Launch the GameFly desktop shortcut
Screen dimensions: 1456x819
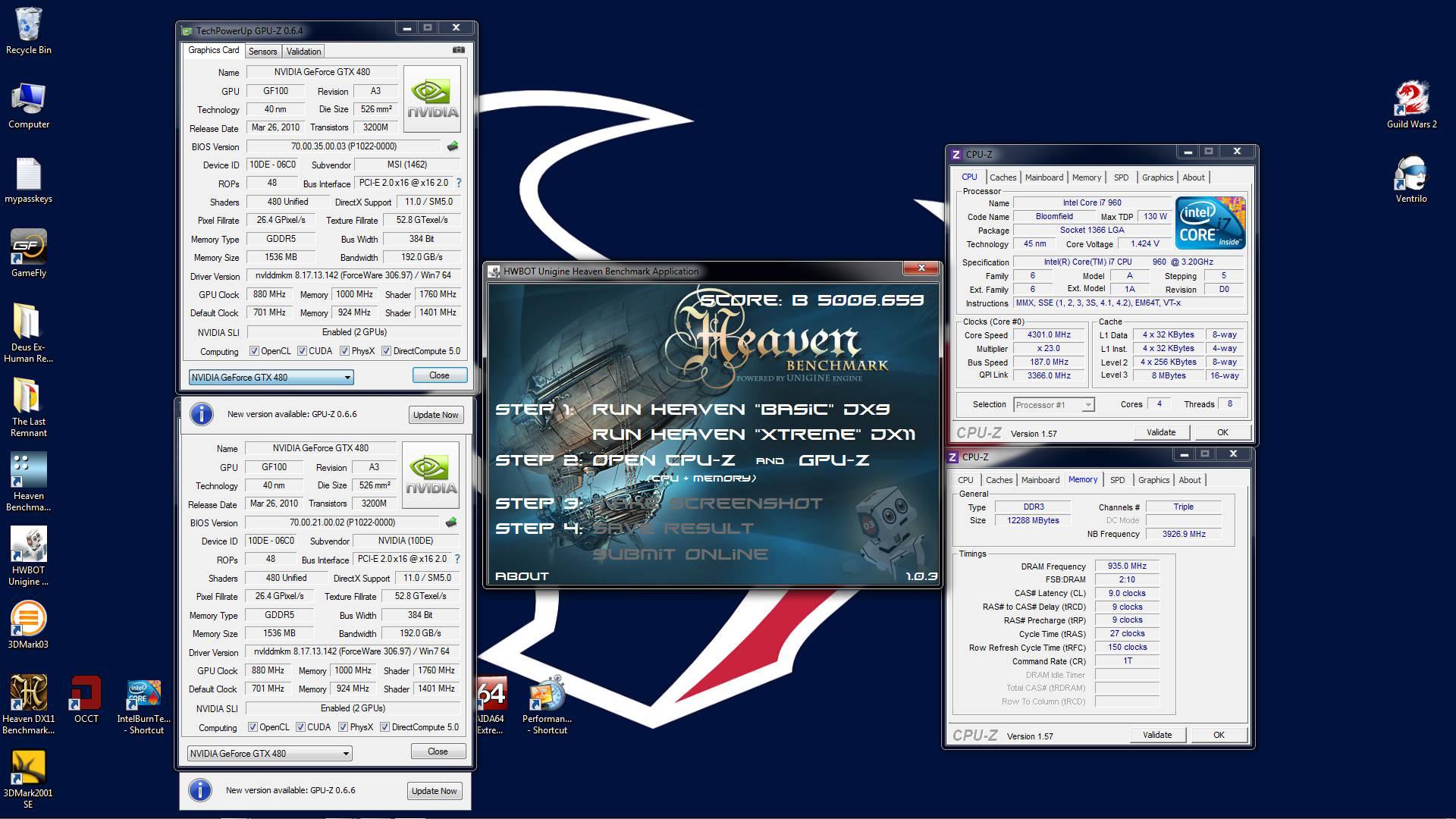[29, 254]
